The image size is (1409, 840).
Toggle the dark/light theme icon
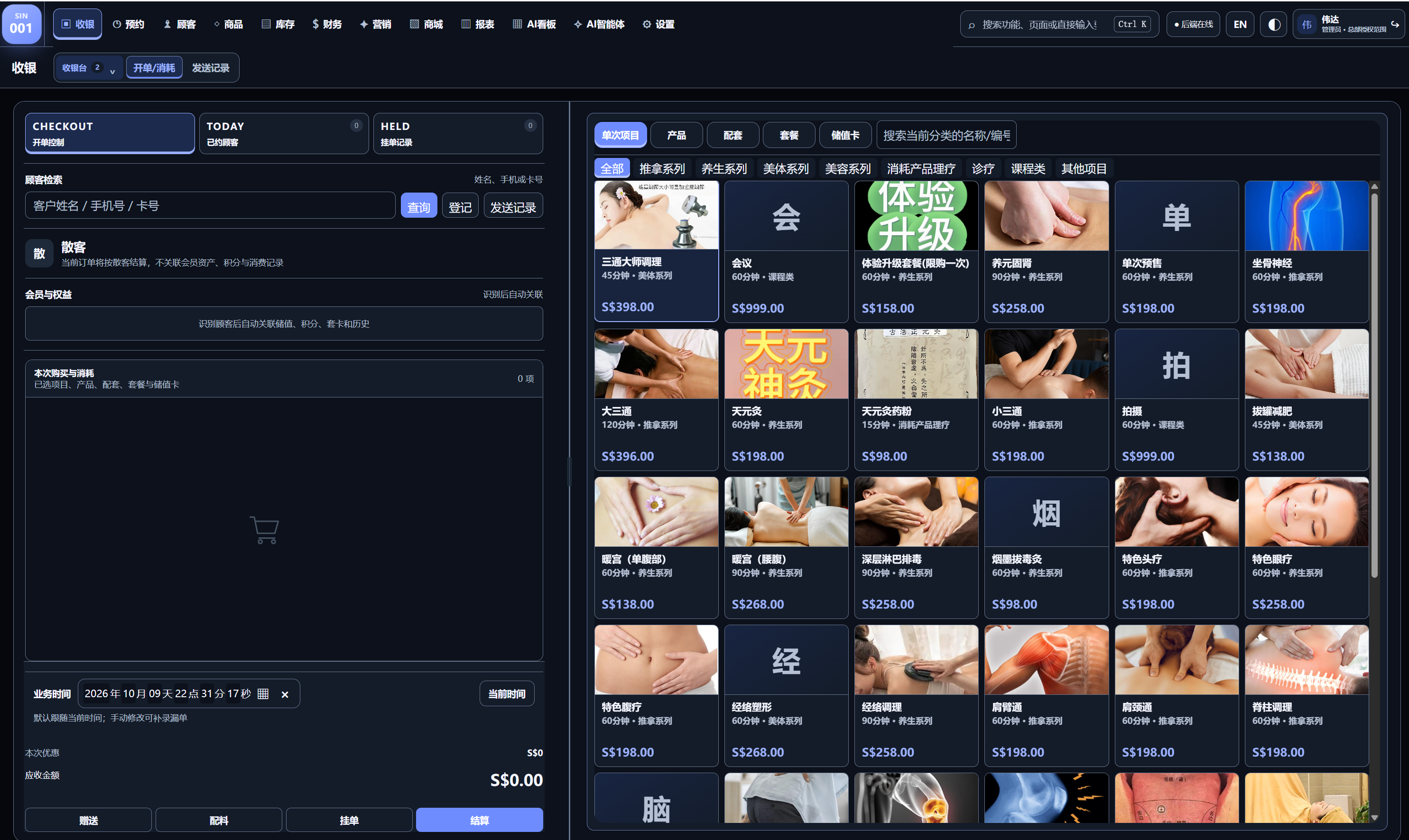pos(1274,24)
